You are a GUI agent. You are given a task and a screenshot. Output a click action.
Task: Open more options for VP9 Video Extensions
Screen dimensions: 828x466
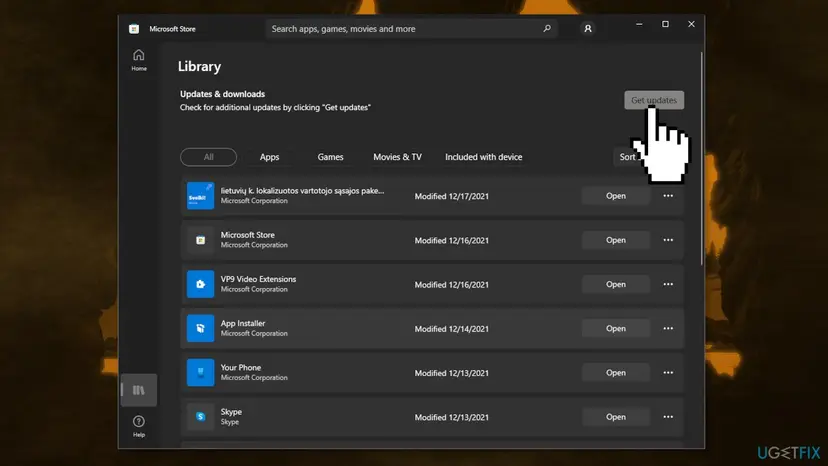[668, 284]
